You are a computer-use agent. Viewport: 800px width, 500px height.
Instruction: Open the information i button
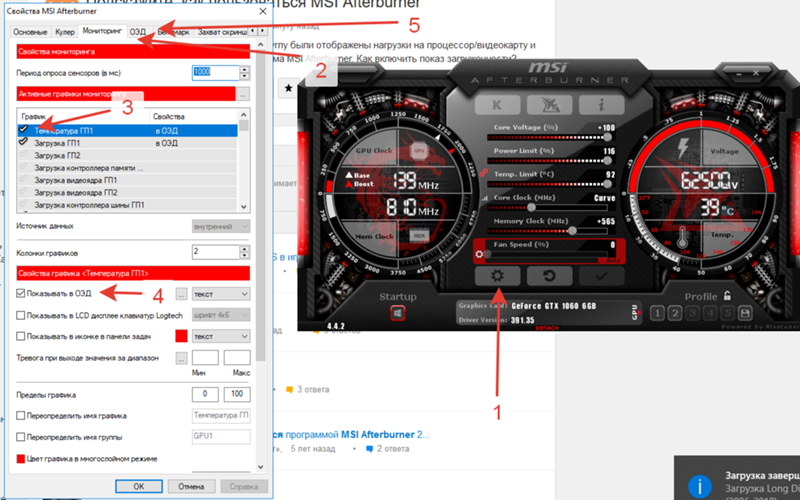pos(602,105)
